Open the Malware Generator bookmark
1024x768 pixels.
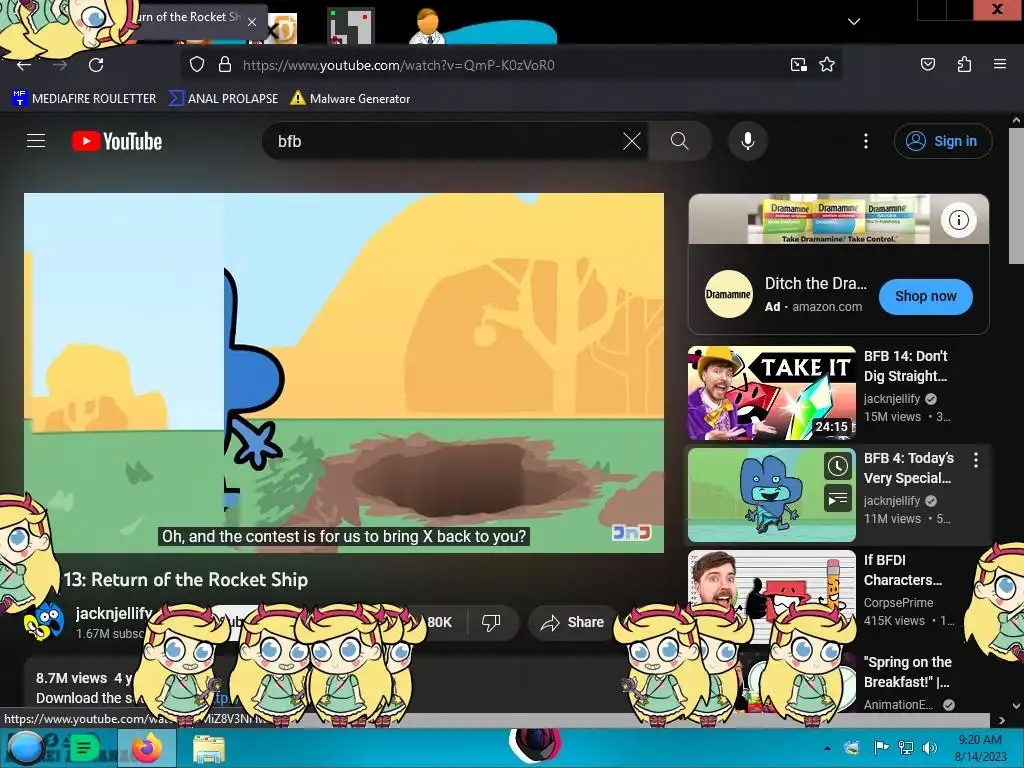[x=350, y=99]
